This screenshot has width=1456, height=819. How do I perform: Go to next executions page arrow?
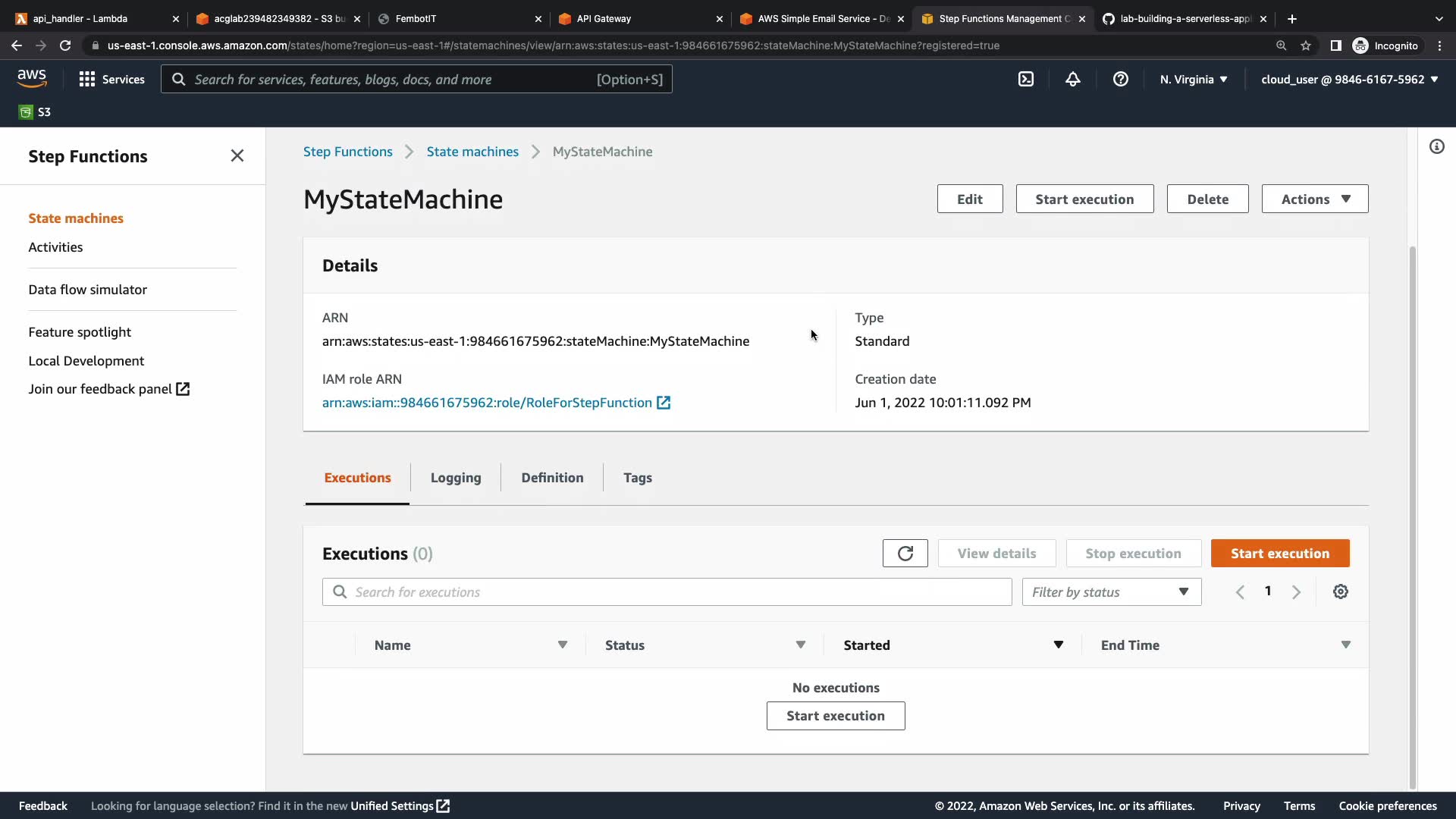click(x=1296, y=592)
